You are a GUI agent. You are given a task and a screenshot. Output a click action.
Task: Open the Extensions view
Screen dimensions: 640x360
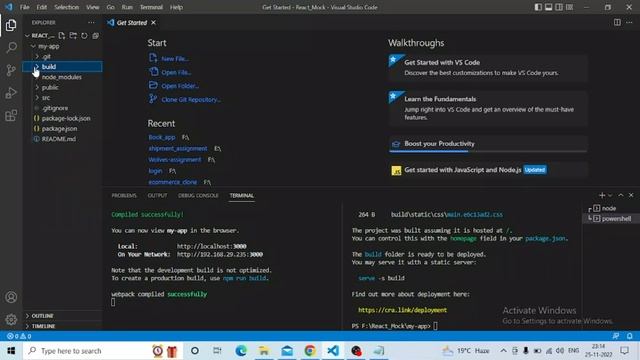pyautogui.click(x=11, y=116)
